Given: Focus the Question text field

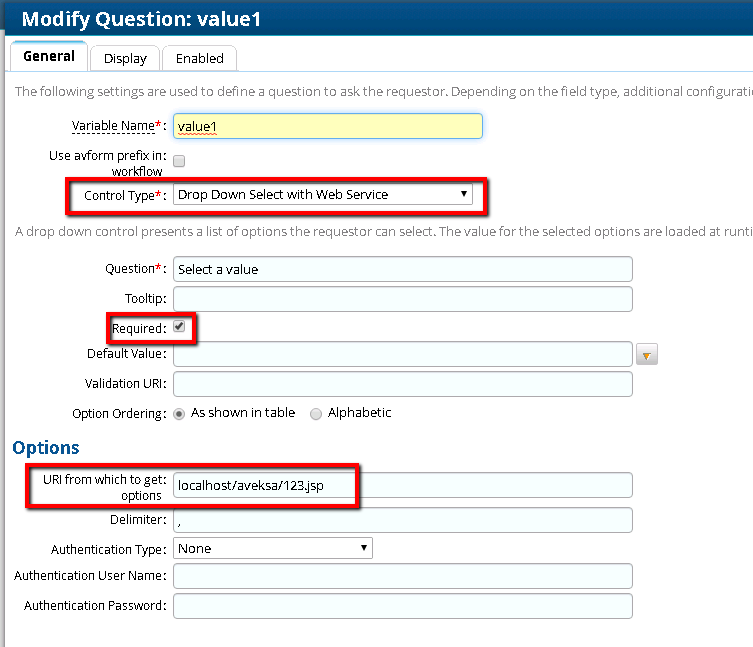Looking at the screenshot, I should coord(402,269).
